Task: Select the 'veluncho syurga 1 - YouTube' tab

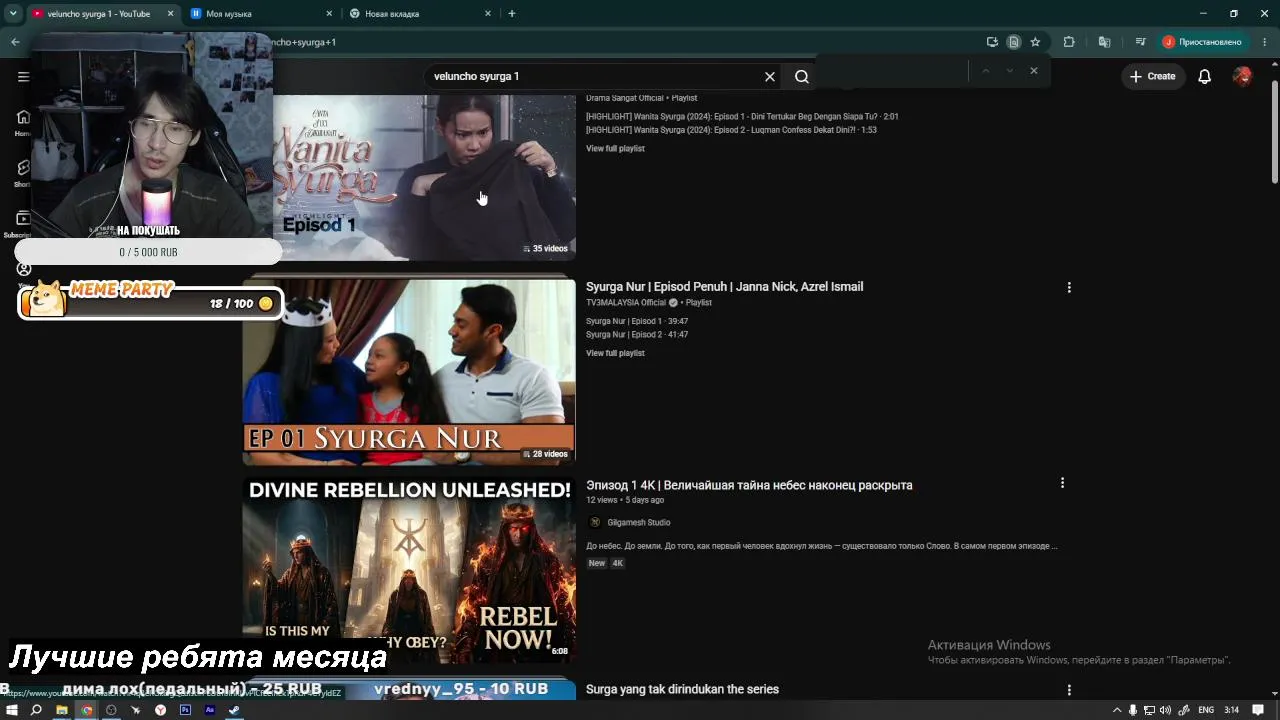Action: 103,14
